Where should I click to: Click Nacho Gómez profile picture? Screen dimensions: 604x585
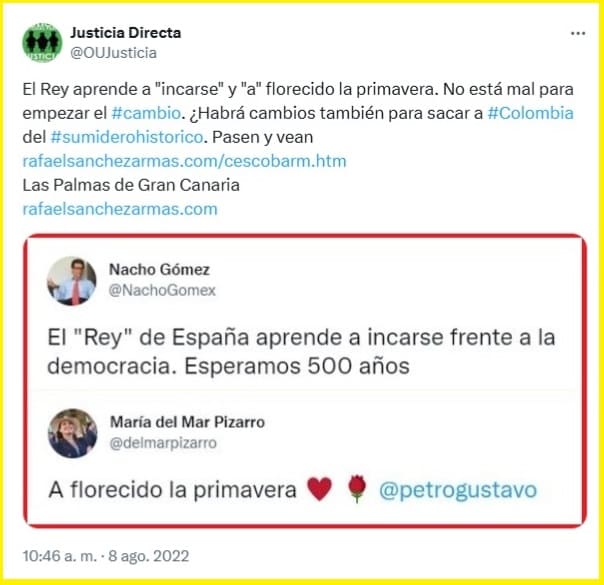click(72, 281)
